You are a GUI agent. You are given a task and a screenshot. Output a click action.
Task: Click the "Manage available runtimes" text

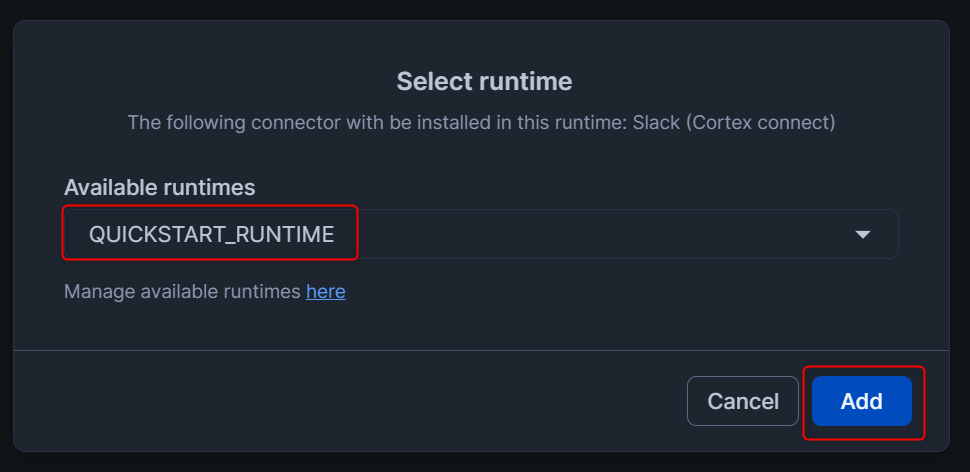(x=182, y=292)
